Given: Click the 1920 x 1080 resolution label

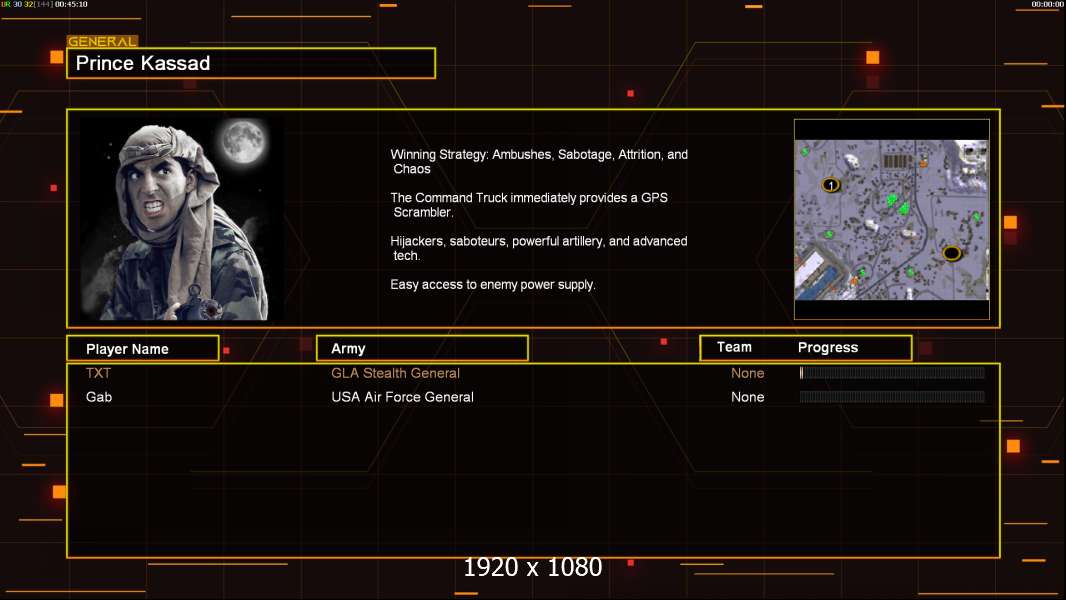Looking at the screenshot, I should (533, 567).
